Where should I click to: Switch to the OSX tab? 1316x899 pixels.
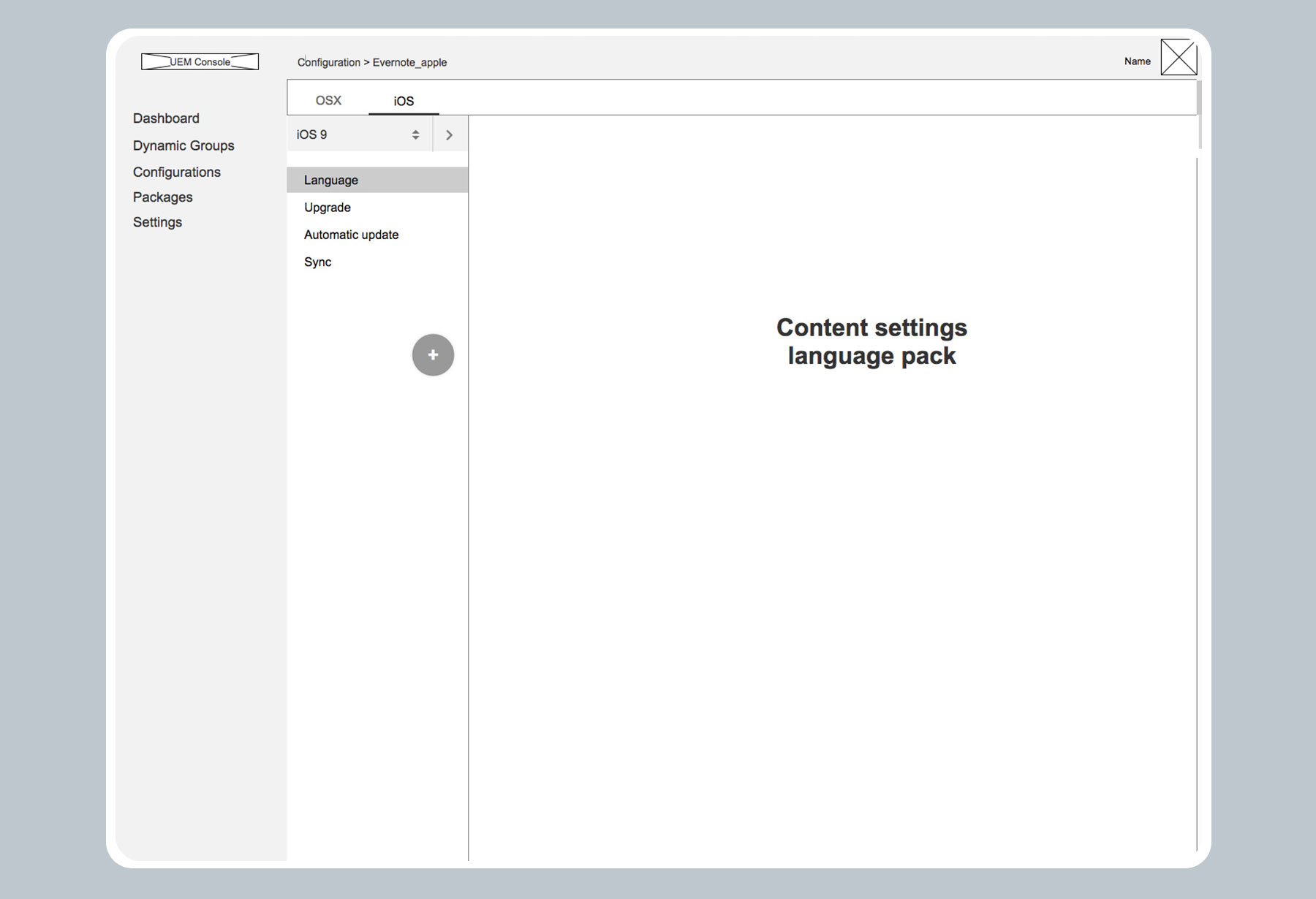coord(329,99)
